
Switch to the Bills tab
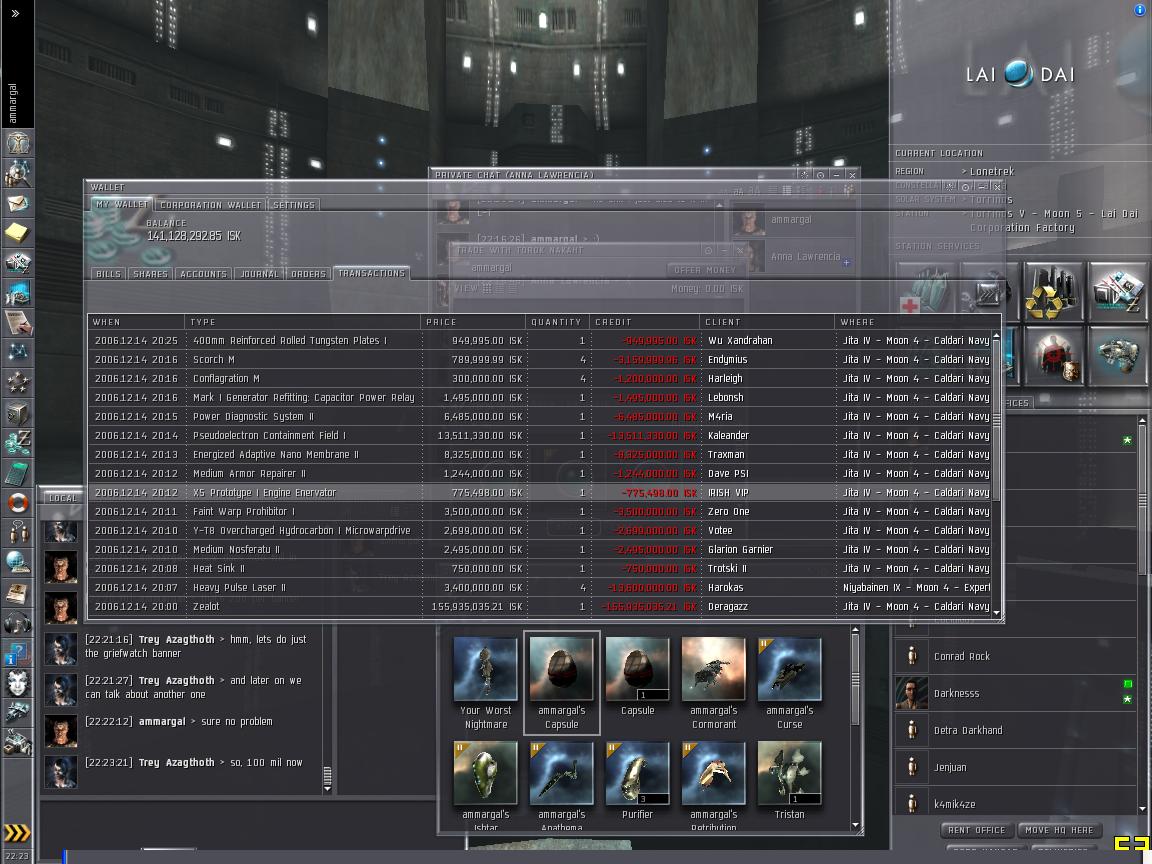[x=108, y=273]
